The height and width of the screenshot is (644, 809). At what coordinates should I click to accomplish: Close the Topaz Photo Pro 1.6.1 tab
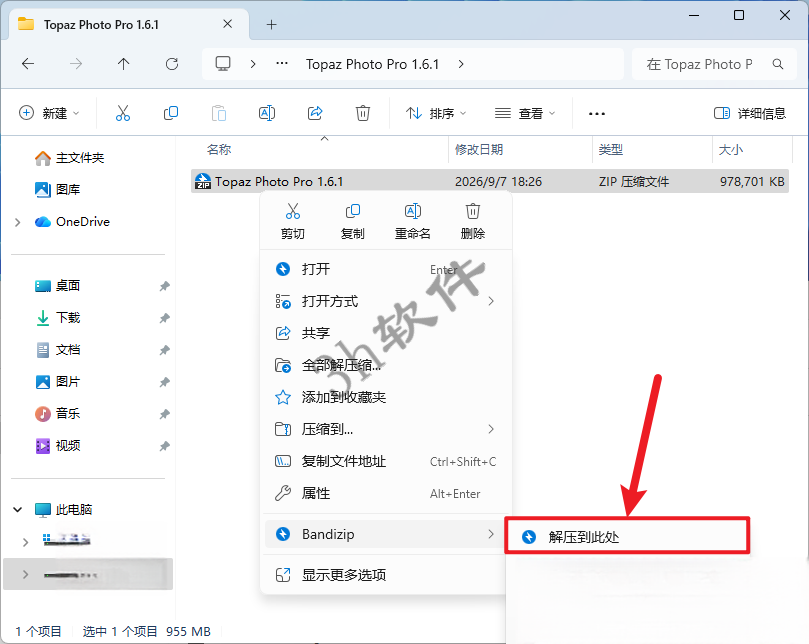(x=228, y=24)
